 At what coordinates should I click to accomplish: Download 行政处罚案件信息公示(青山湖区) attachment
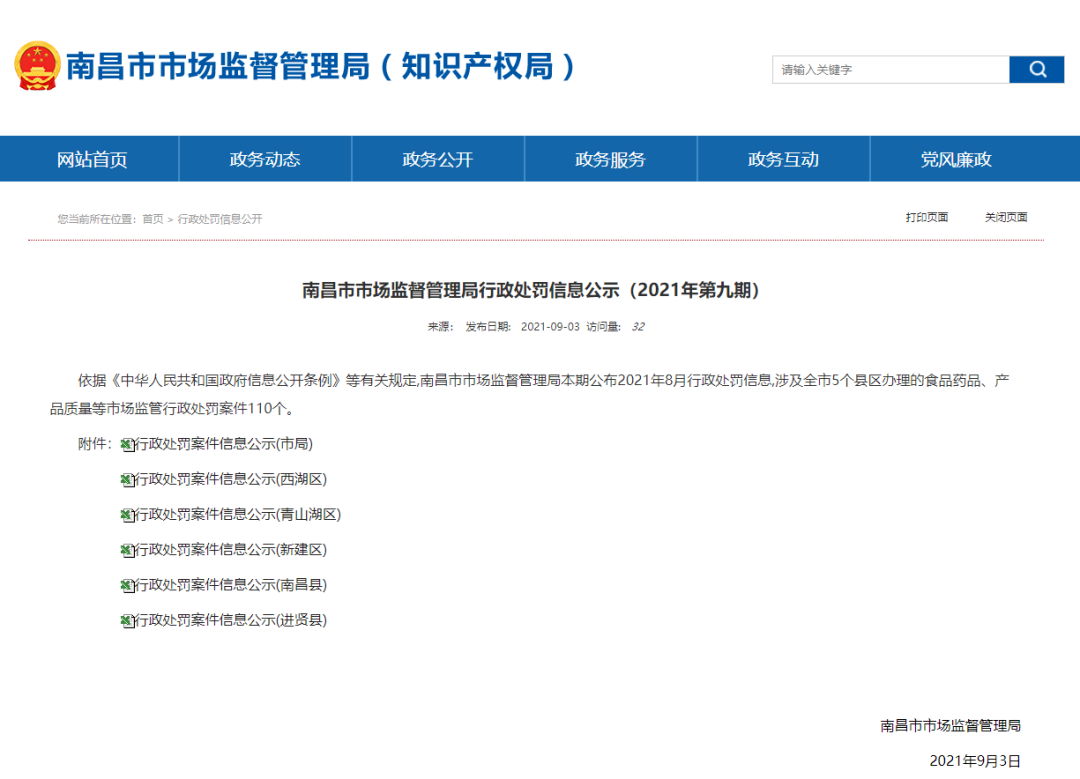click(x=238, y=515)
